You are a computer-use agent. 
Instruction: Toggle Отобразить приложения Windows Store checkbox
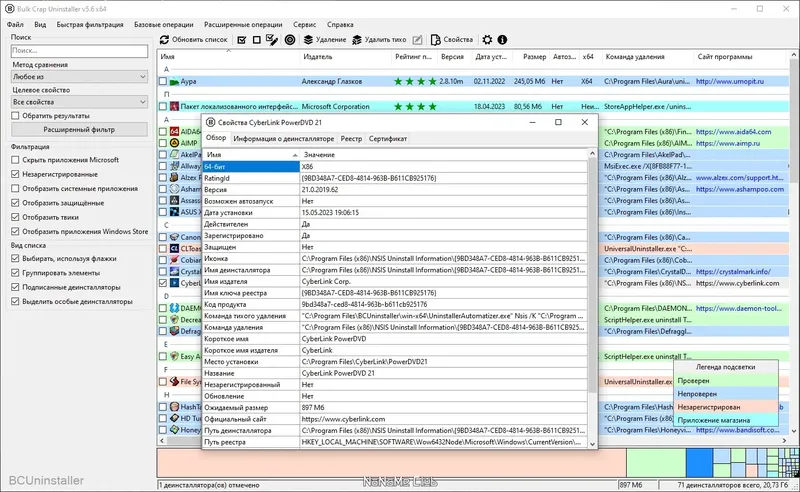click(x=15, y=231)
